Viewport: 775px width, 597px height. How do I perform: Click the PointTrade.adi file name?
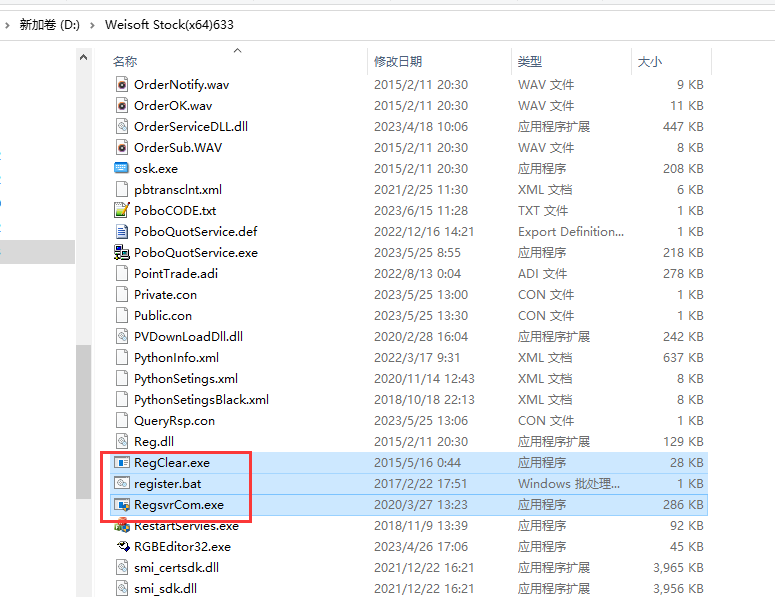click(x=176, y=274)
